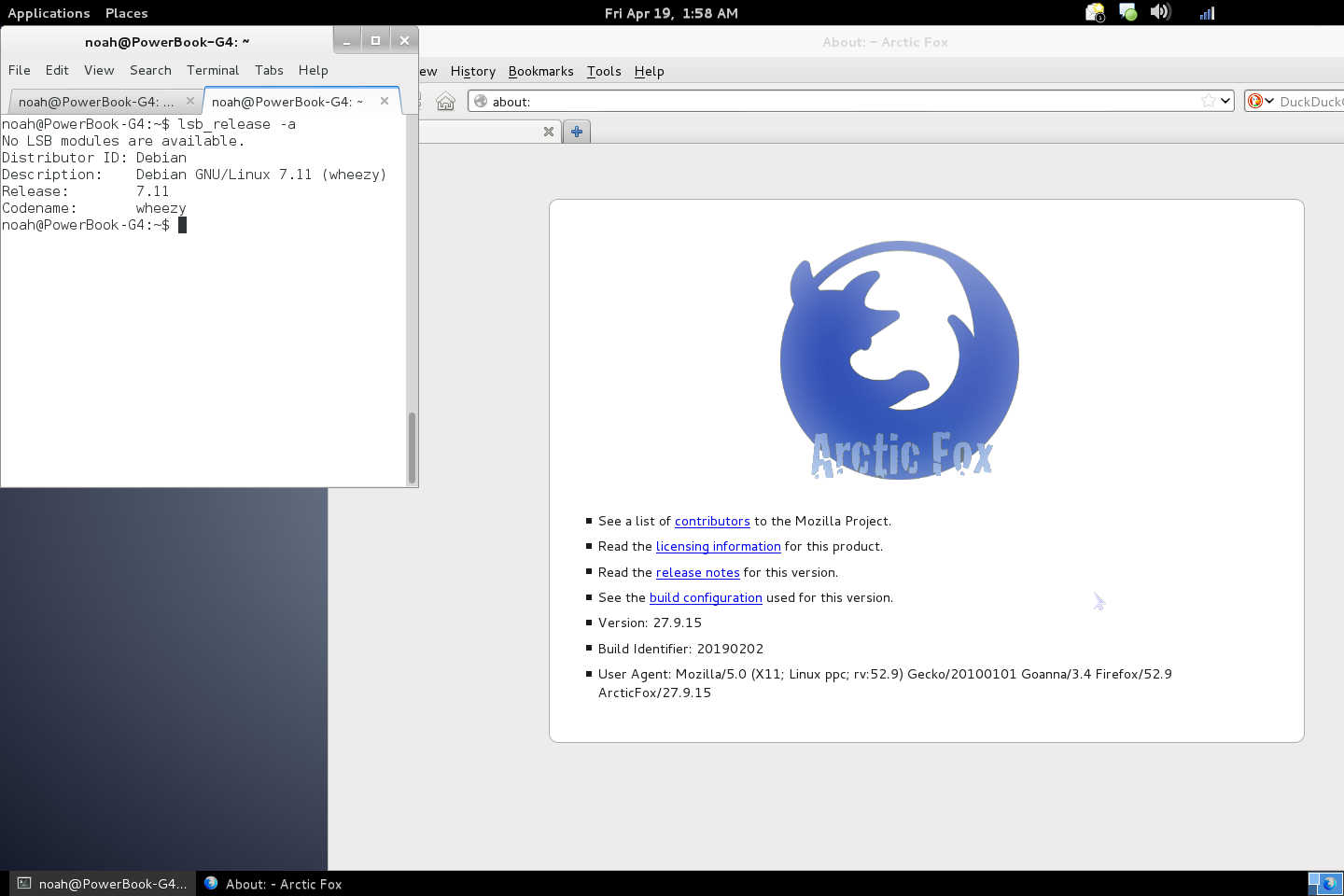The height and width of the screenshot is (896, 1344).
Task: Open the browser Bookmarks menu
Action: [540, 71]
